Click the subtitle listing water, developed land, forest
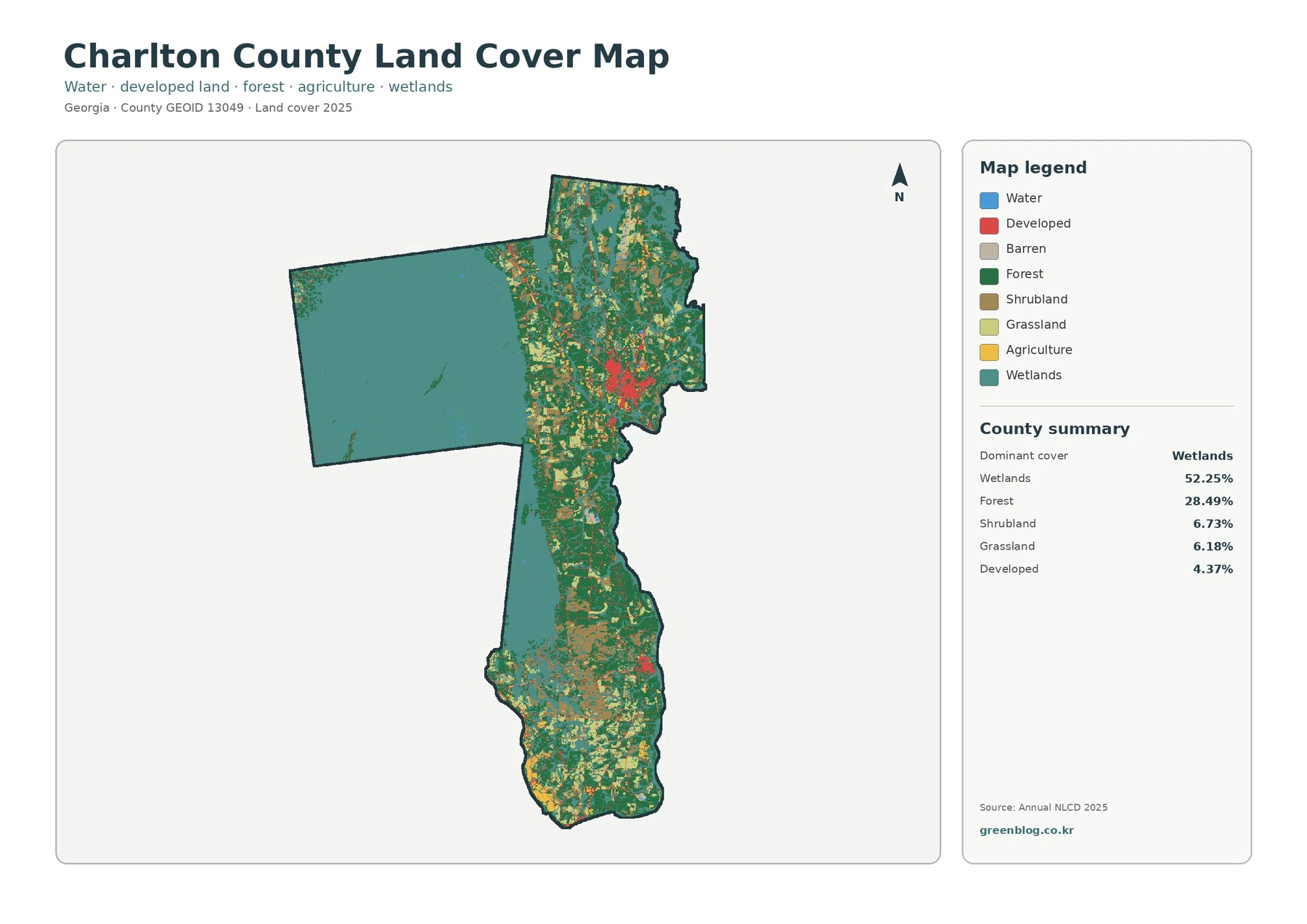This screenshot has width=1307, height=924. point(258,87)
